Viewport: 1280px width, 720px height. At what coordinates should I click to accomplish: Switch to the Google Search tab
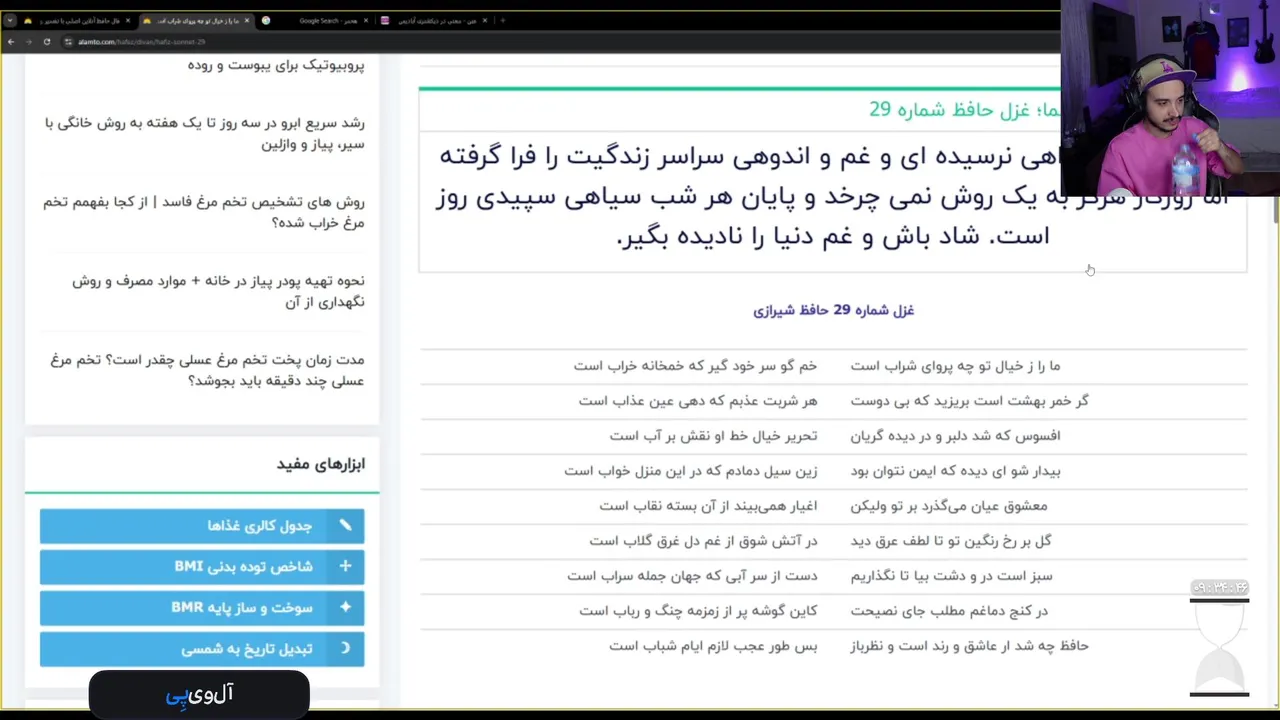315,21
